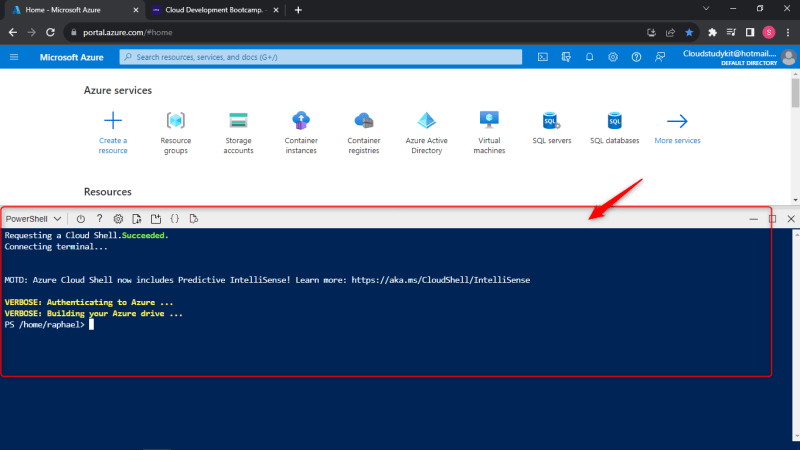Go to More services arrow
This screenshot has width=800, height=450.
point(678,121)
